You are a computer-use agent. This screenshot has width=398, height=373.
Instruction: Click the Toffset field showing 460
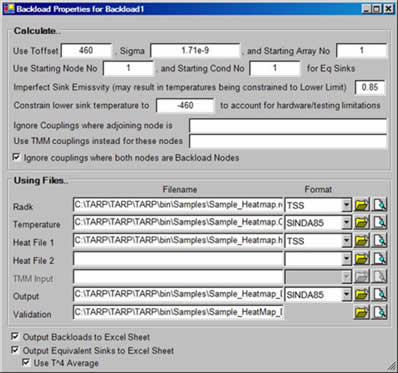click(86, 51)
